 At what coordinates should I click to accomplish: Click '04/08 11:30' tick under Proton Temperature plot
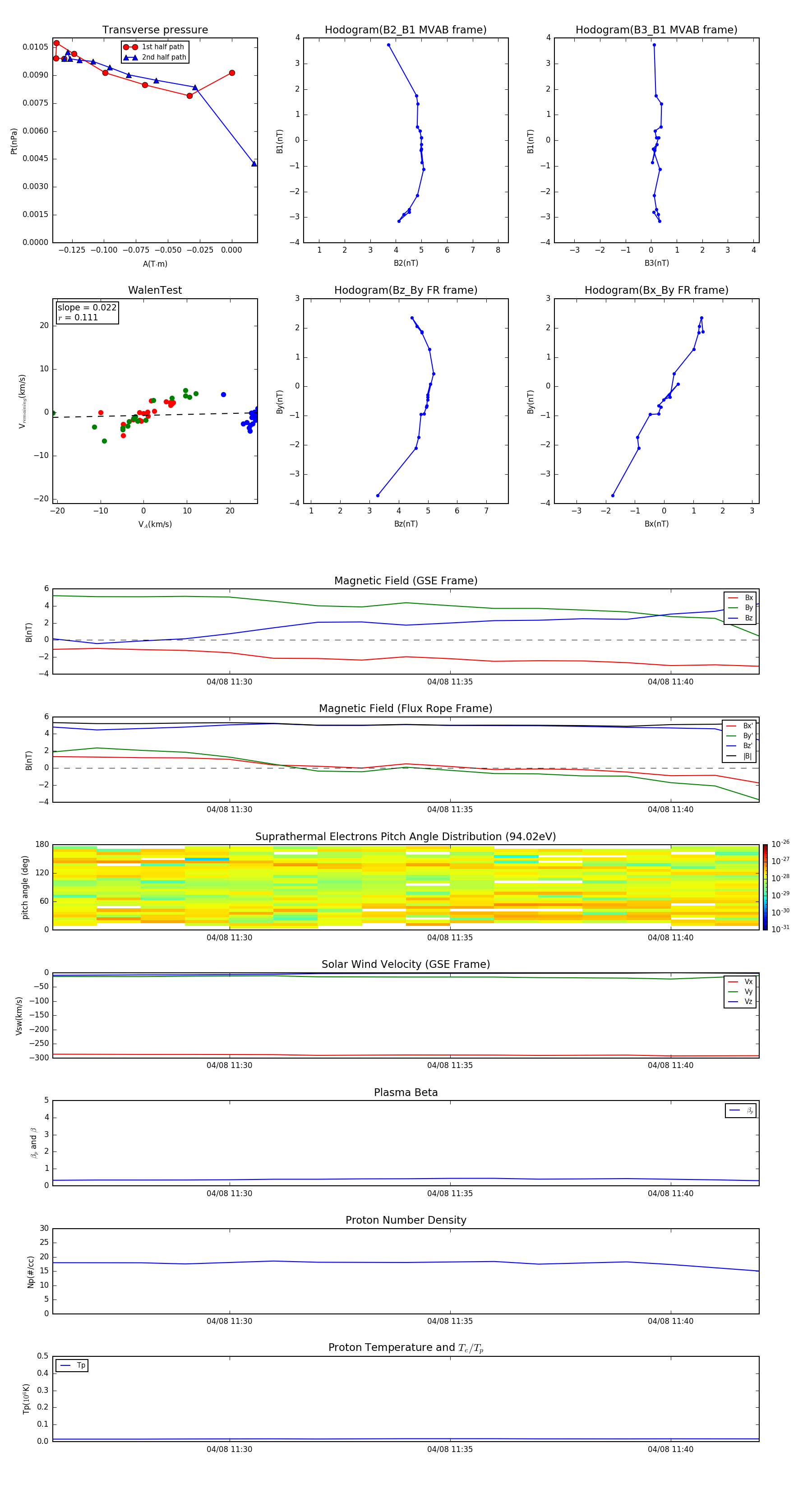coord(230,1449)
